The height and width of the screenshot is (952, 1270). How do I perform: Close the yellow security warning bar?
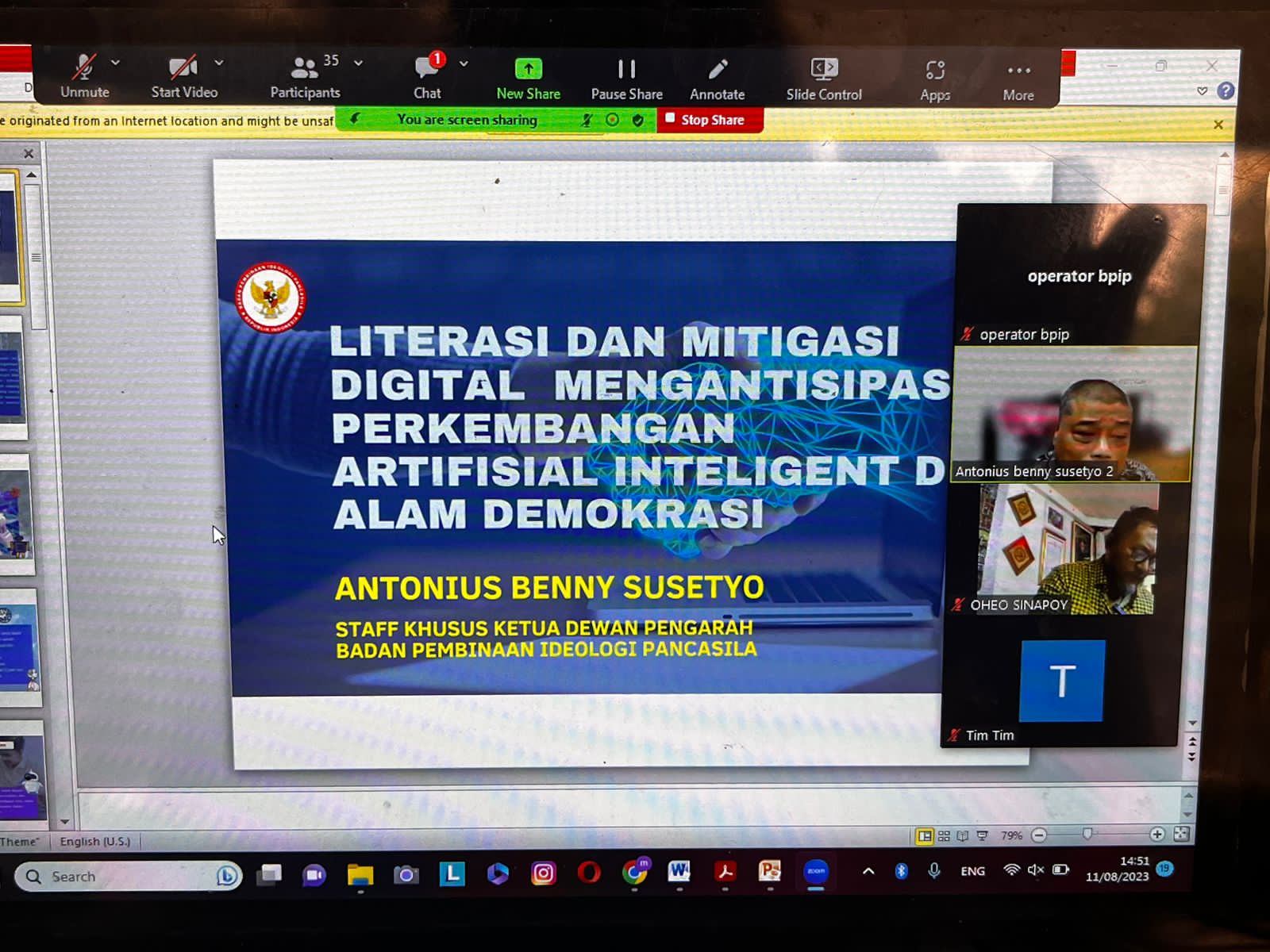tap(1218, 125)
